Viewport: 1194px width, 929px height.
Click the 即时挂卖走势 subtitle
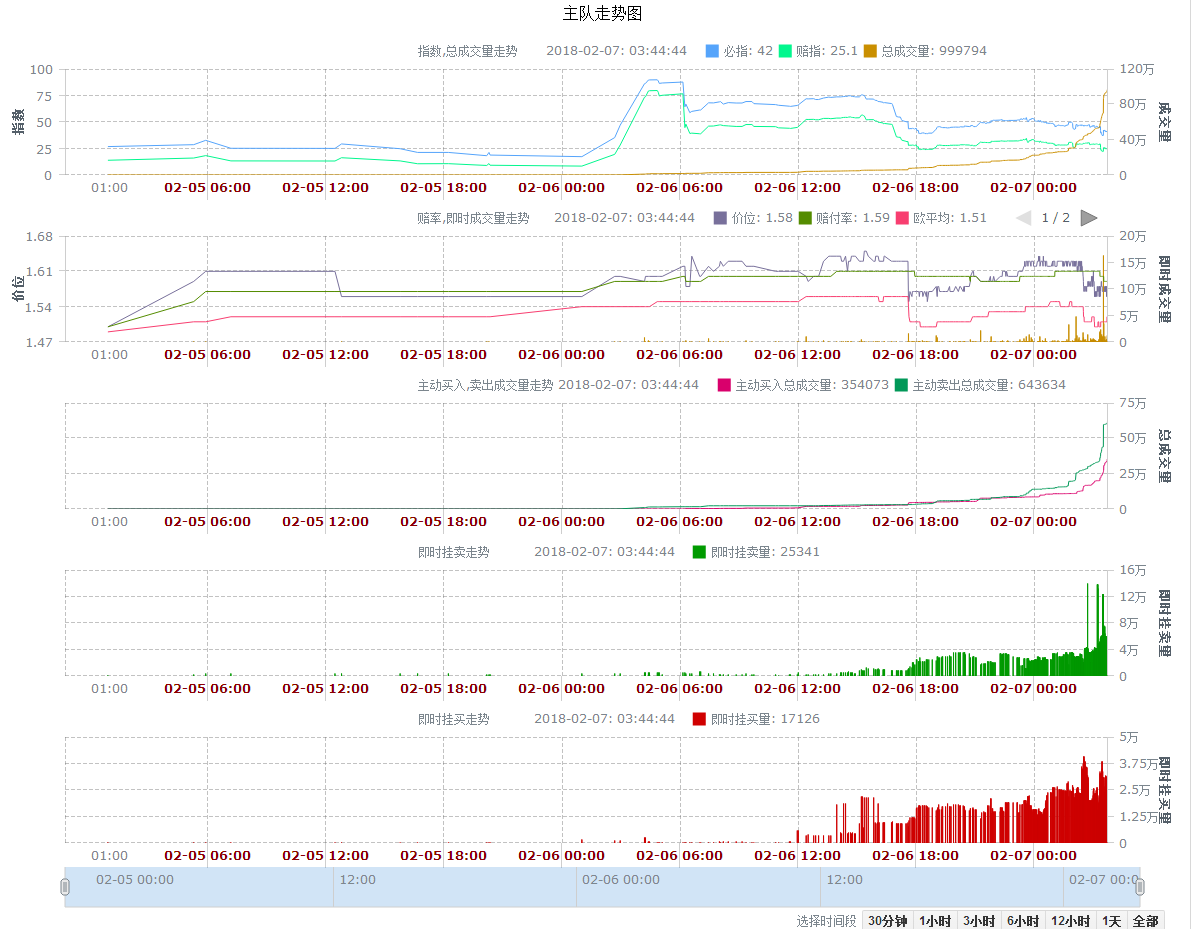click(454, 551)
